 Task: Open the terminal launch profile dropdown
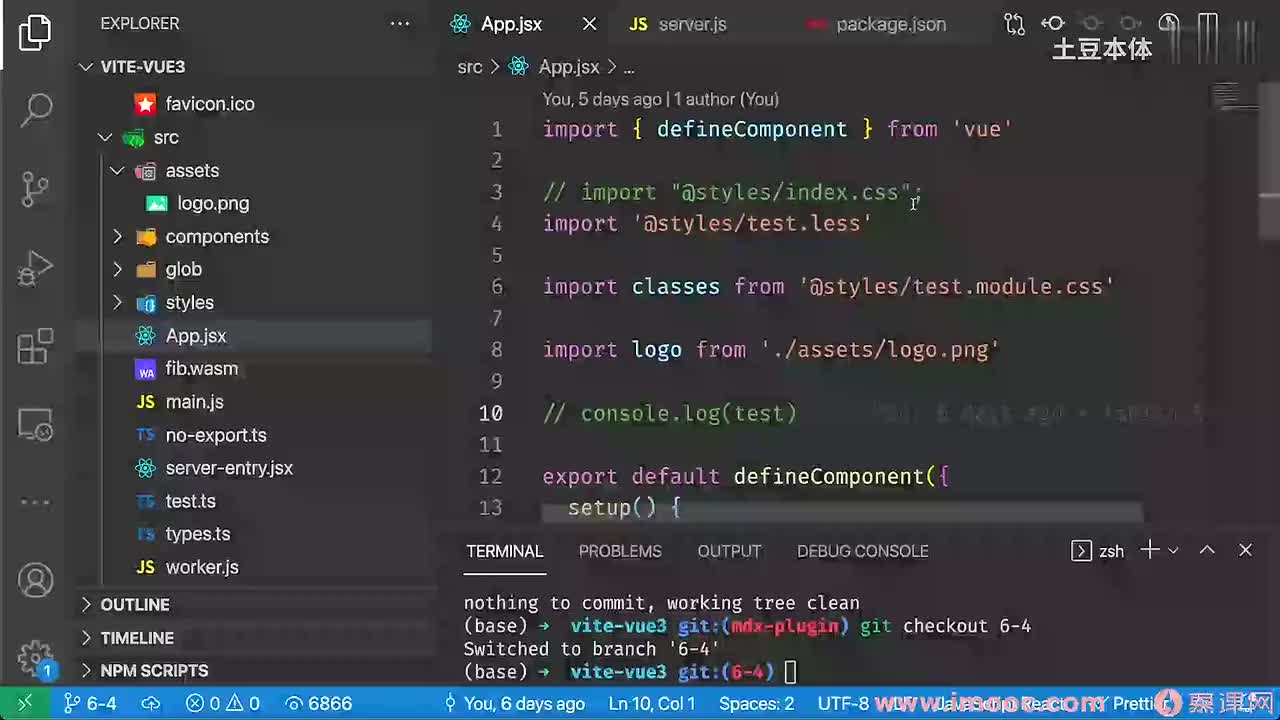pyautogui.click(x=1173, y=551)
